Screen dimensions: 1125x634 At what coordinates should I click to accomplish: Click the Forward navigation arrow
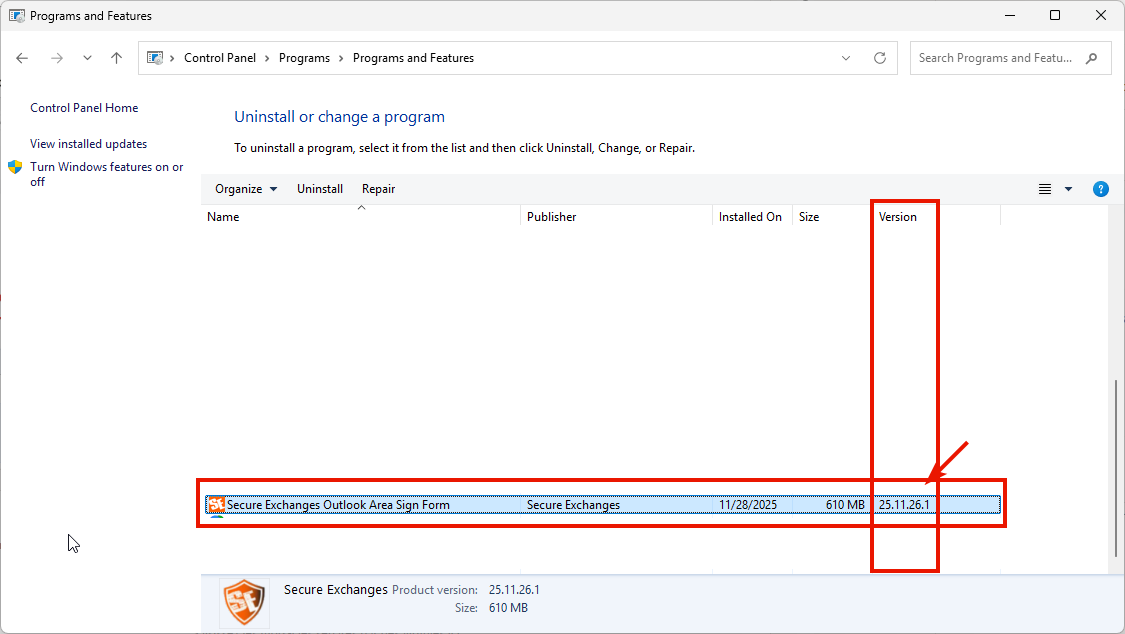coord(57,58)
